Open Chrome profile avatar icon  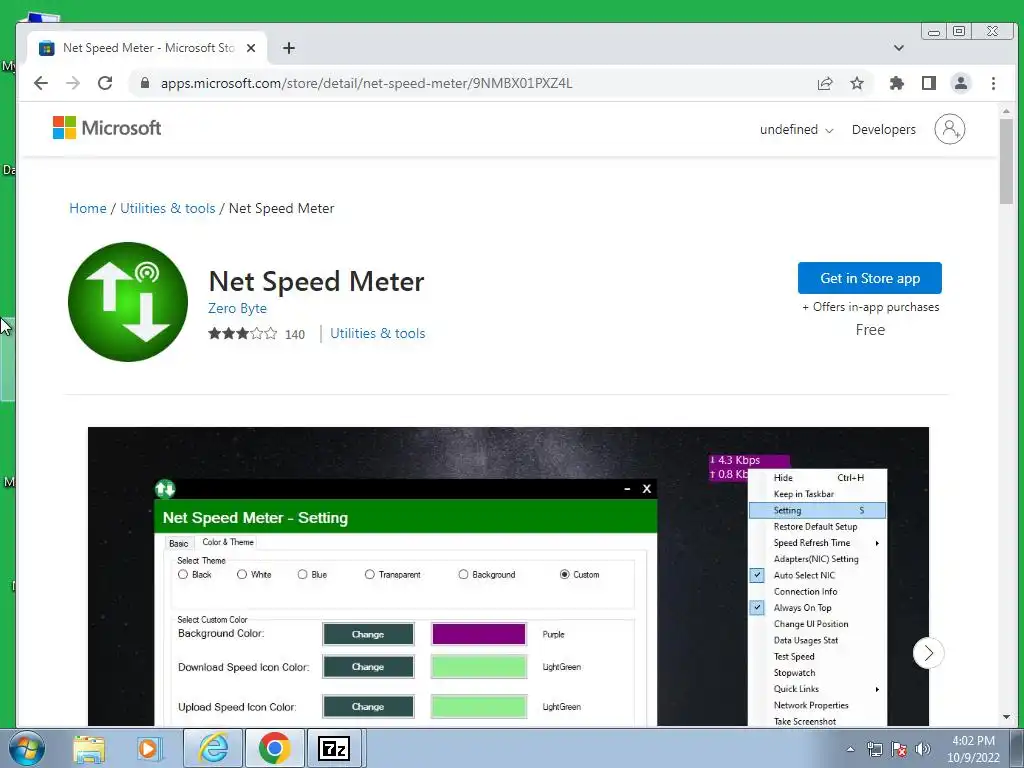(x=961, y=83)
